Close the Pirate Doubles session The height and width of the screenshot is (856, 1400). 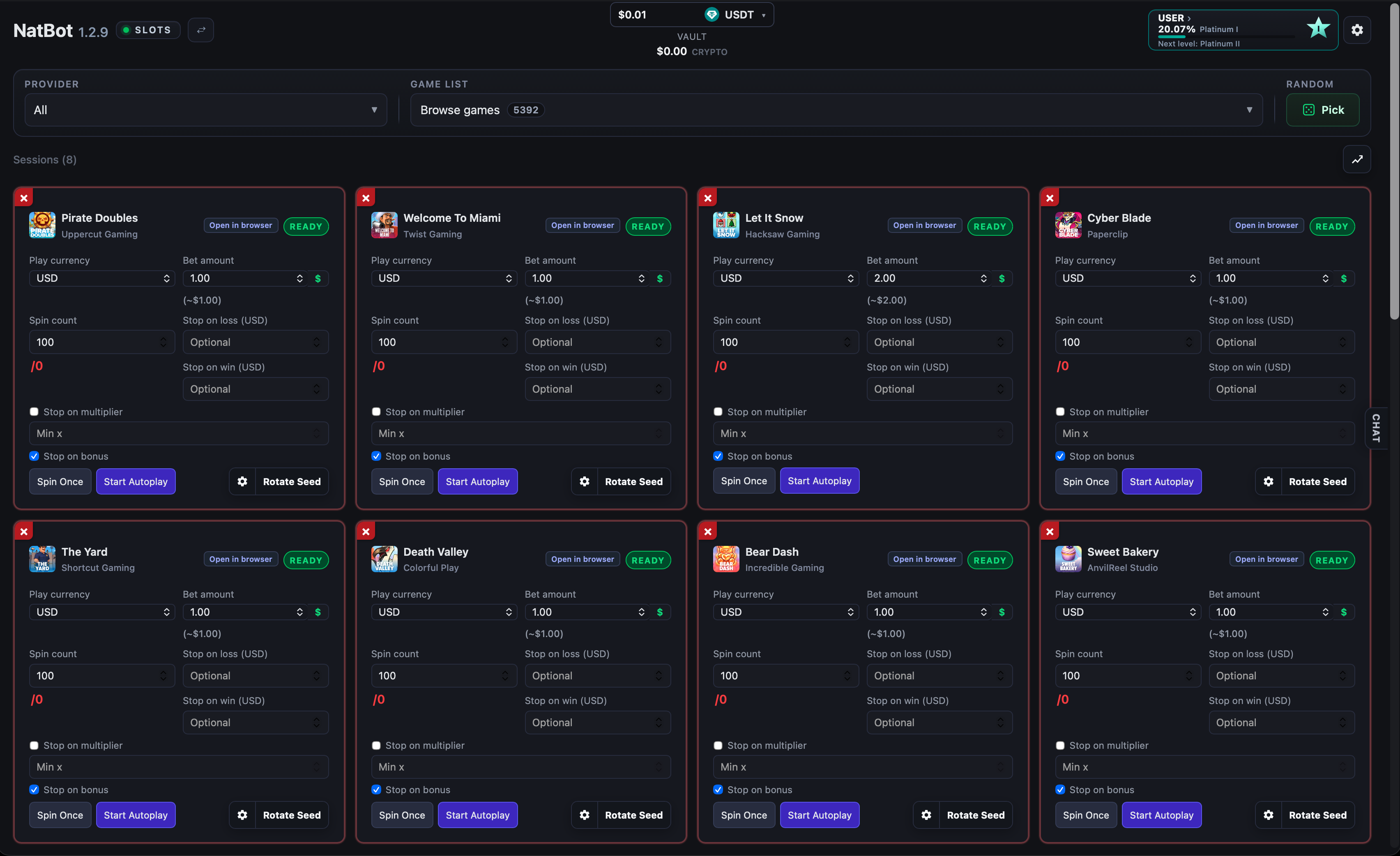tap(24, 198)
